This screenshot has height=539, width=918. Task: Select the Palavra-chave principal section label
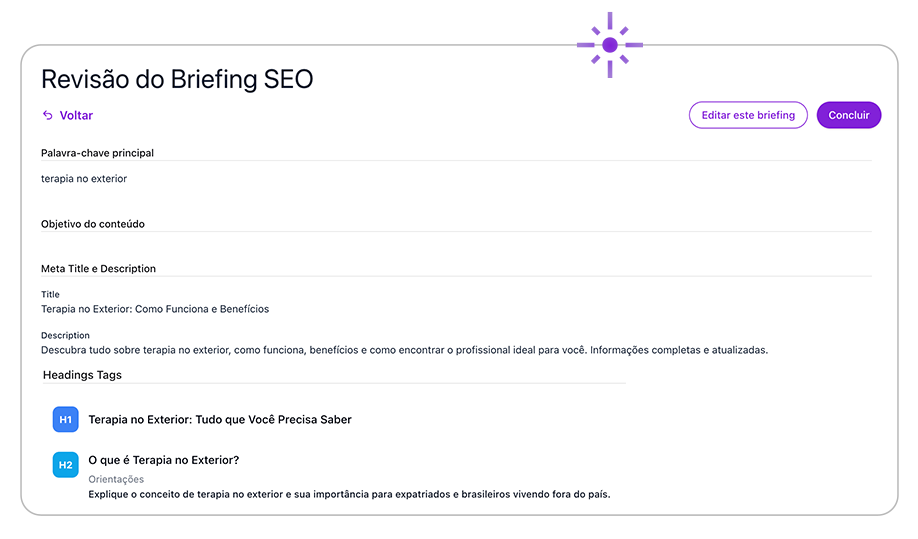pos(97,153)
